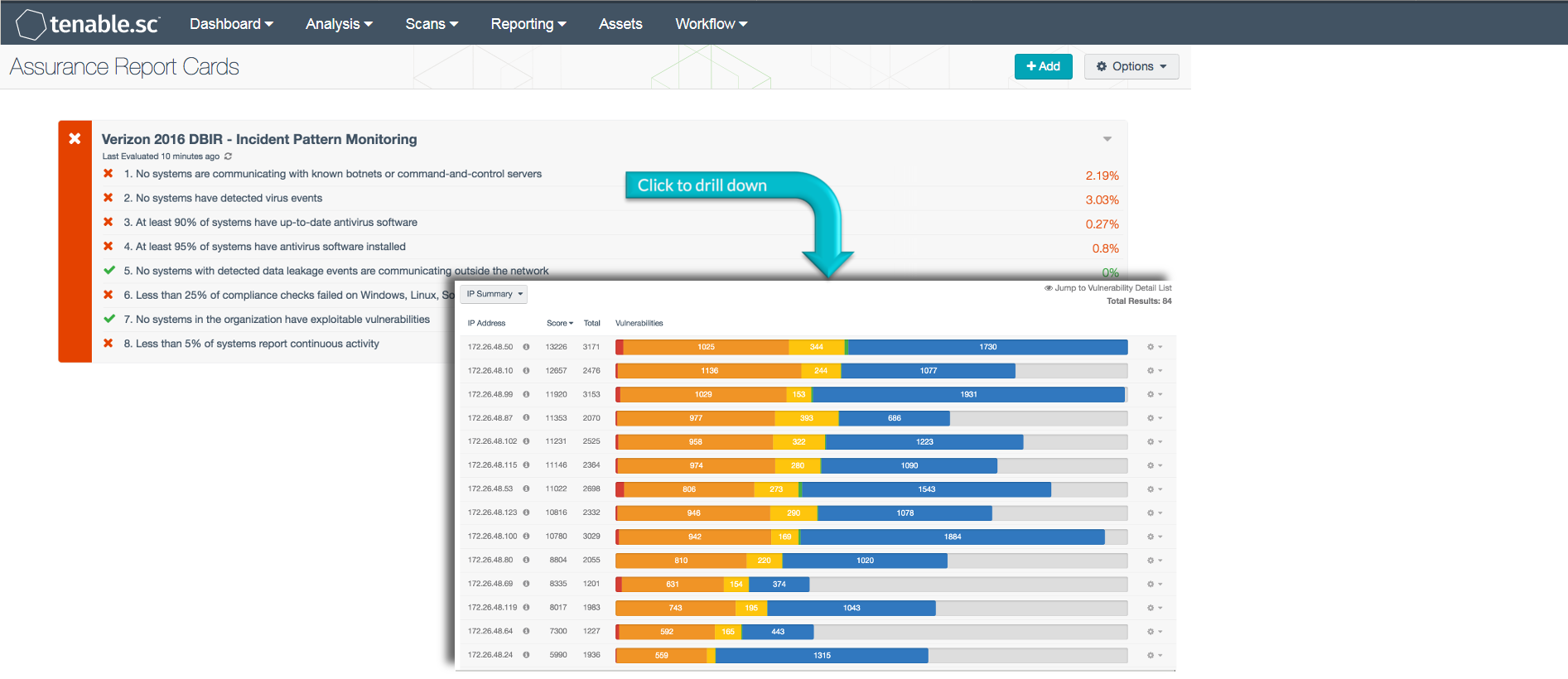Open gear menu for the 172.26.48.50 row
This screenshot has height=679, width=1568.
pos(1154,347)
